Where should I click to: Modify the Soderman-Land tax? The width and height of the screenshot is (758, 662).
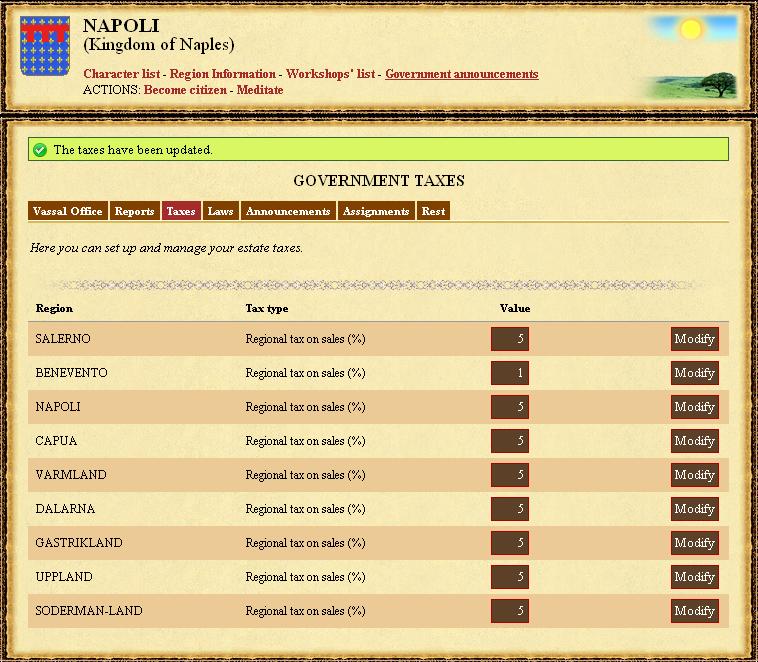[694, 611]
